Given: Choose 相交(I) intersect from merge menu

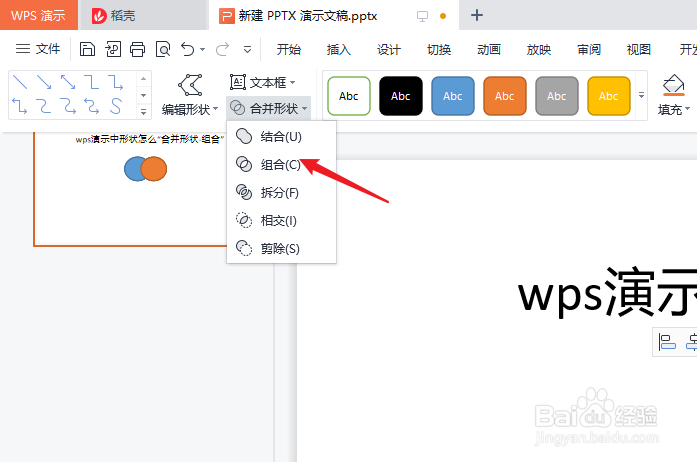Looking at the screenshot, I should point(281,221).
